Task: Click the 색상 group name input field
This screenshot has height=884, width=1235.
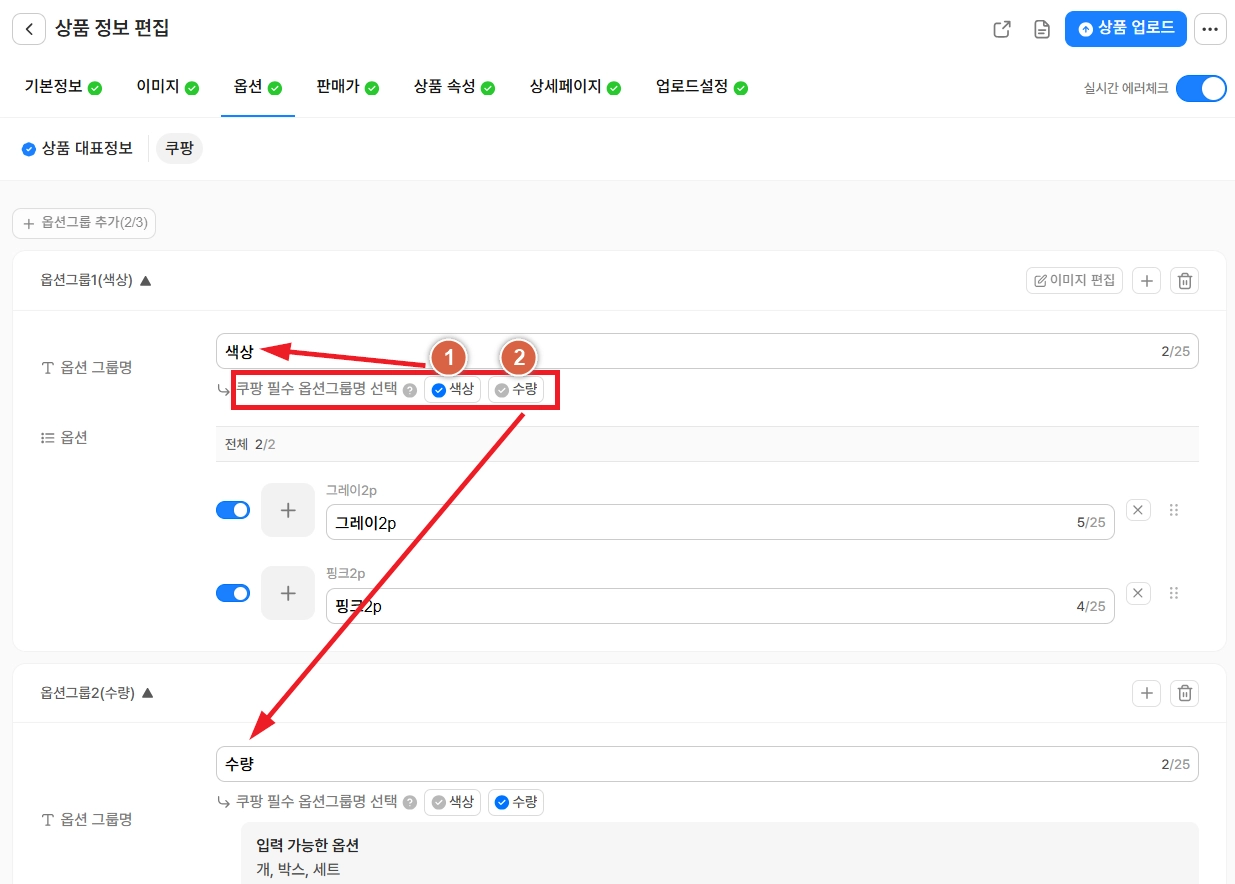Action: [707, 351]
